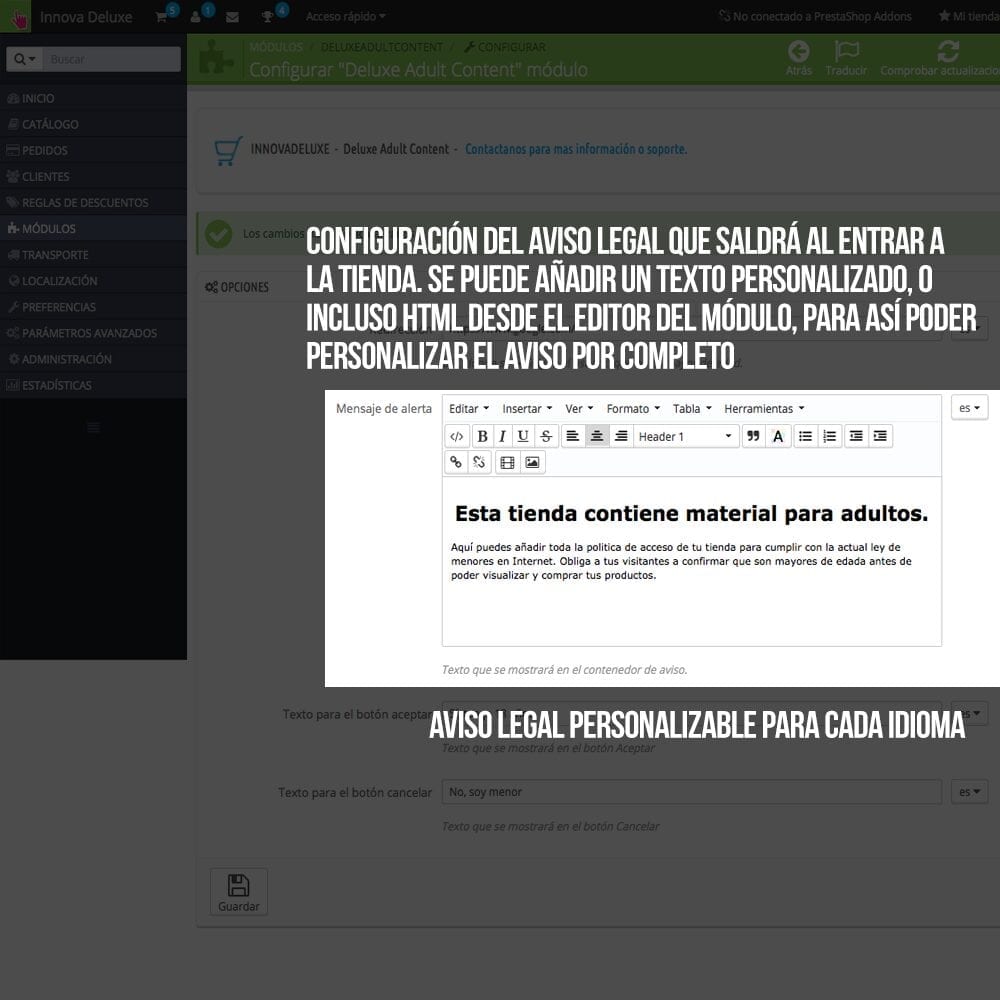
Task: Open source code view in editor
Action: point(457,436)
